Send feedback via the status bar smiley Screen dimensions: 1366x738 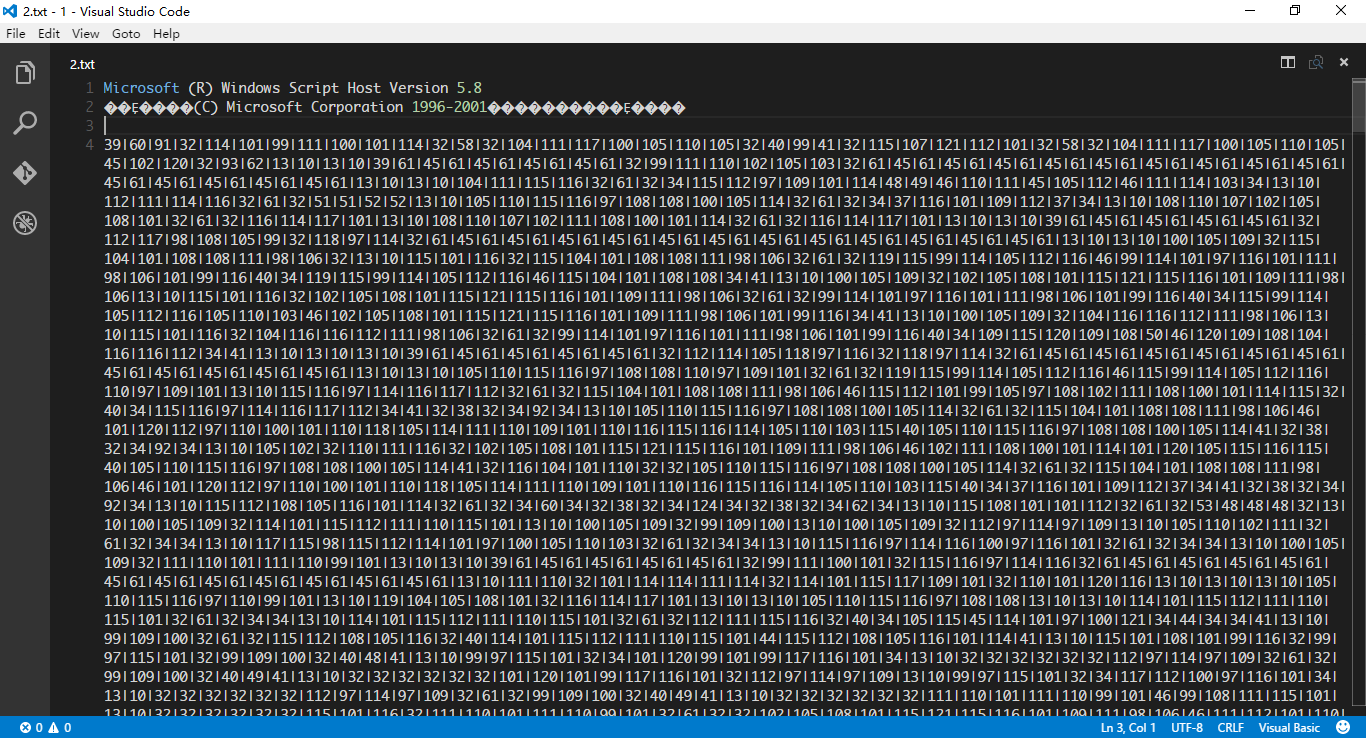1343,728
